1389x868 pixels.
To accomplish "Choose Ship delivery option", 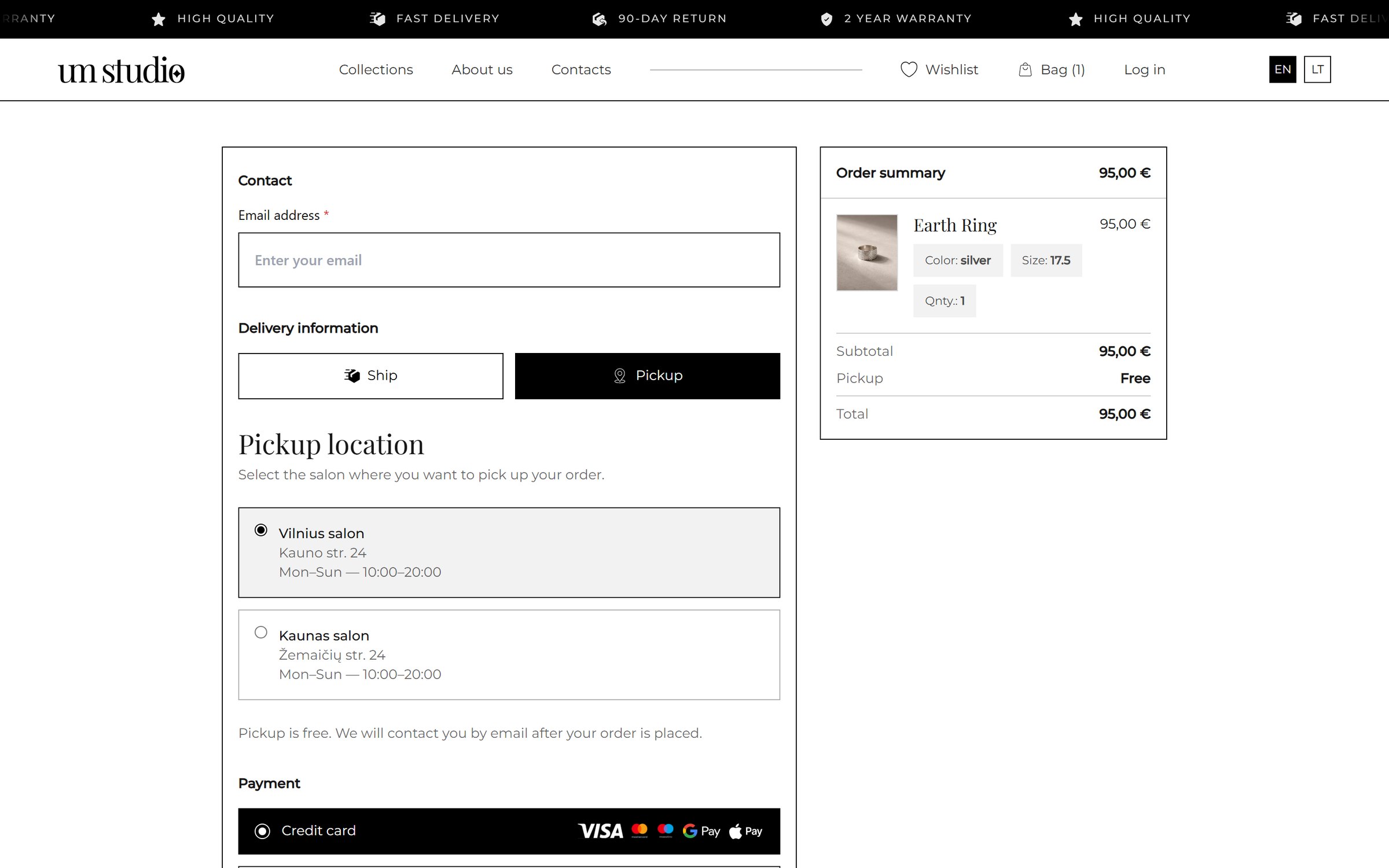I will point(371,376).
